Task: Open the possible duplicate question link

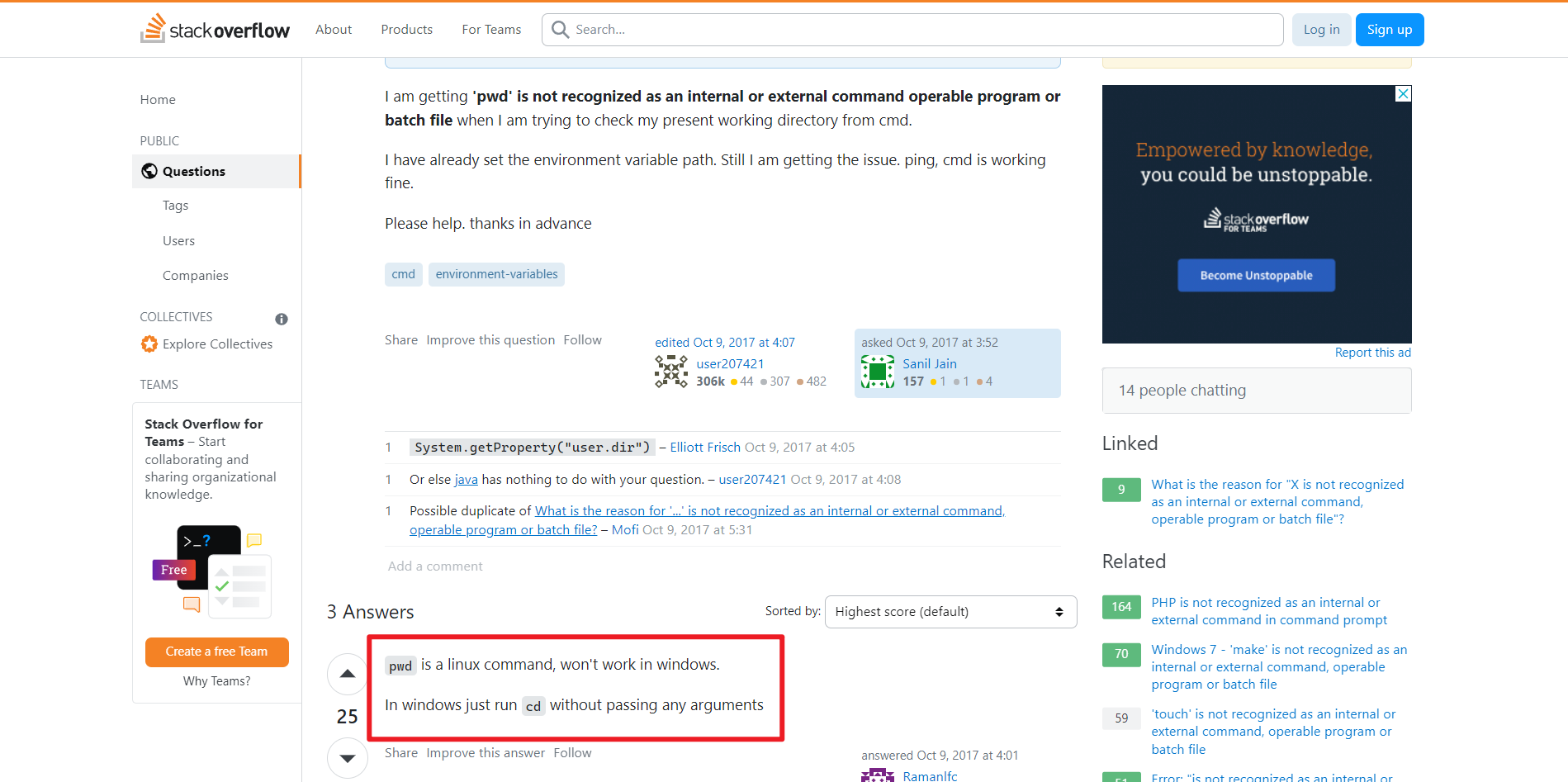Action: click(707, 520)
